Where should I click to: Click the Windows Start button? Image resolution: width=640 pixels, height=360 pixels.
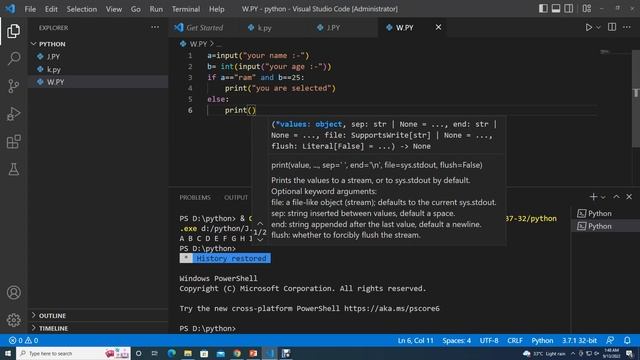point(8,353)
